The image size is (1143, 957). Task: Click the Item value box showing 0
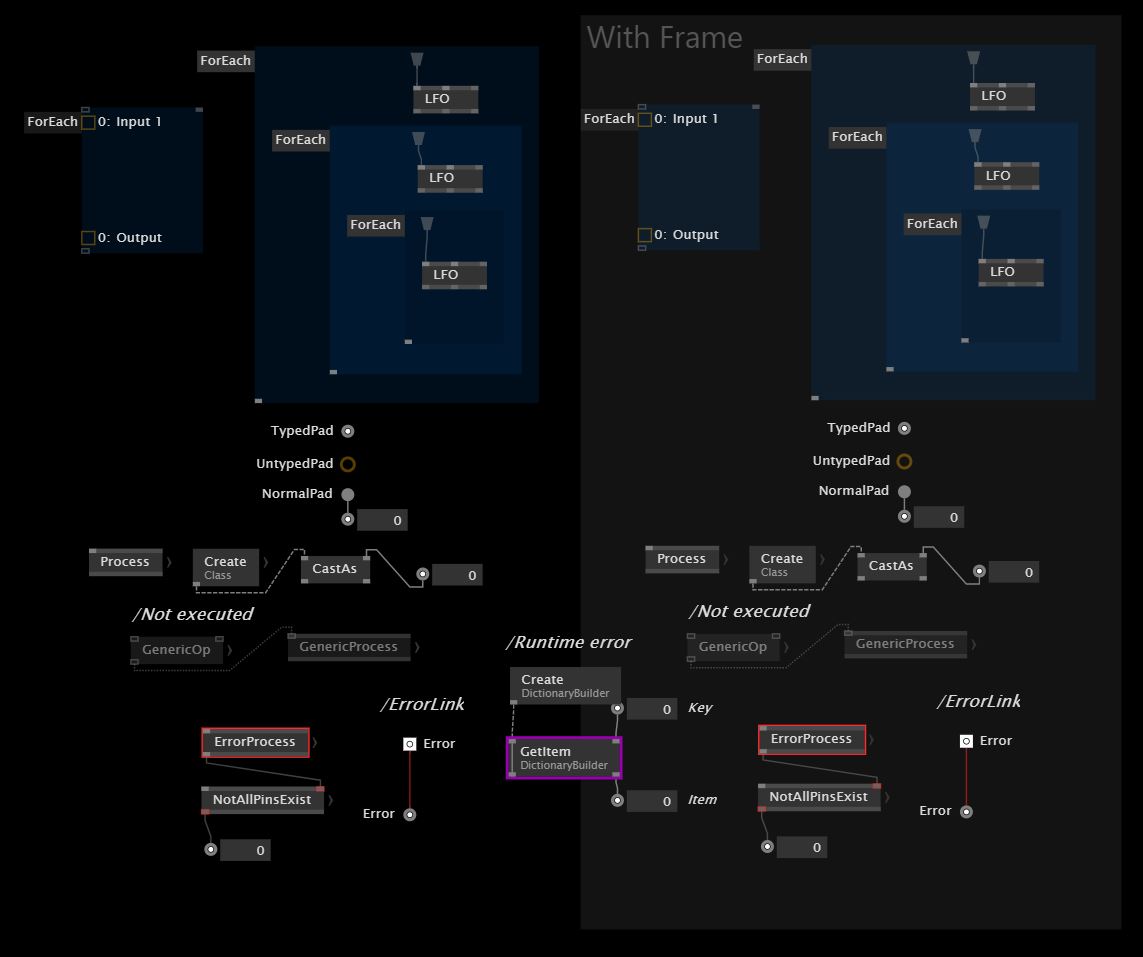[x=652, y=800]
